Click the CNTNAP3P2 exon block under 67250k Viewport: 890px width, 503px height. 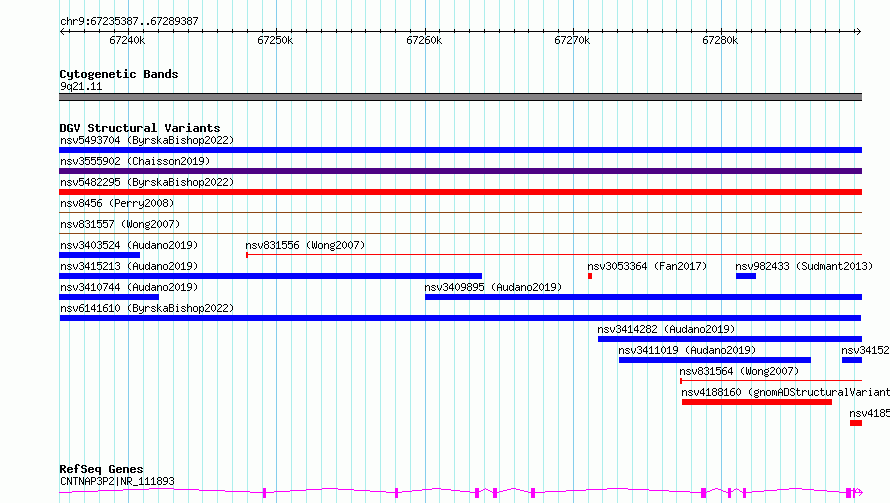(265, 492)
